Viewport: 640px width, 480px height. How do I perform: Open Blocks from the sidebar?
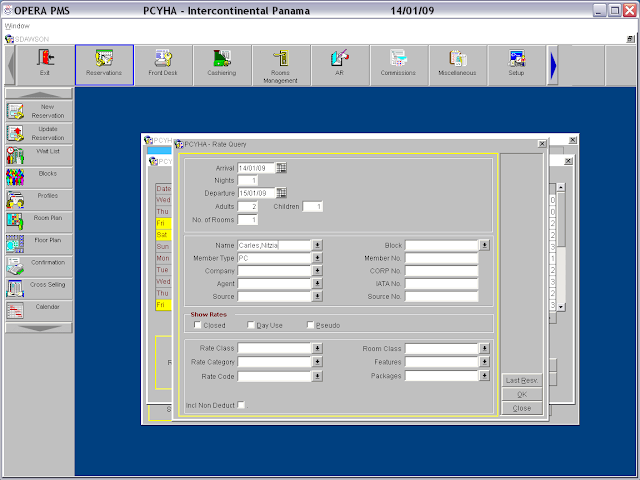click(x=39, y=178)
